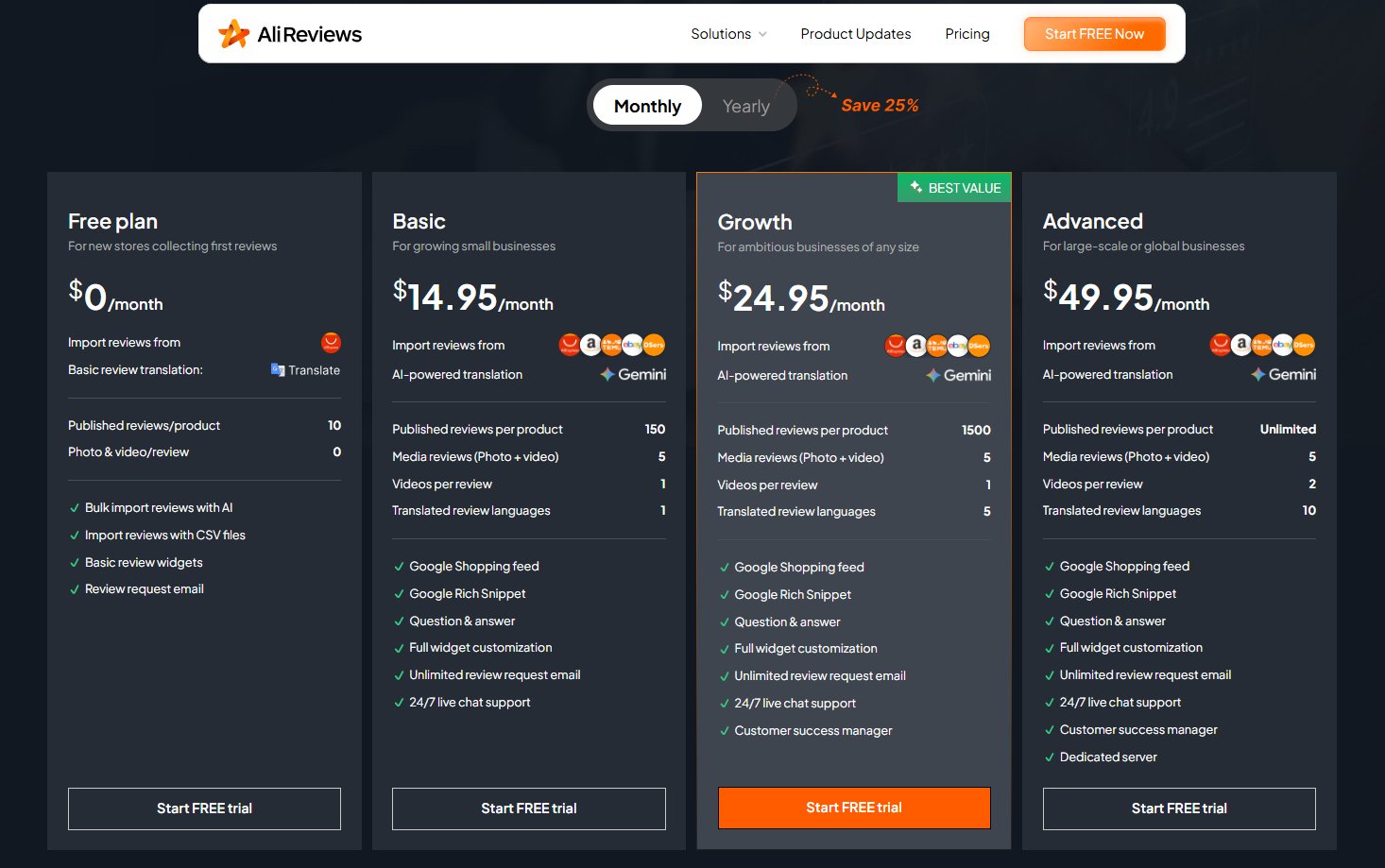Click 'Google Shopping feed' in Basic plan
1385x868 pixels.
pos(474,566)
